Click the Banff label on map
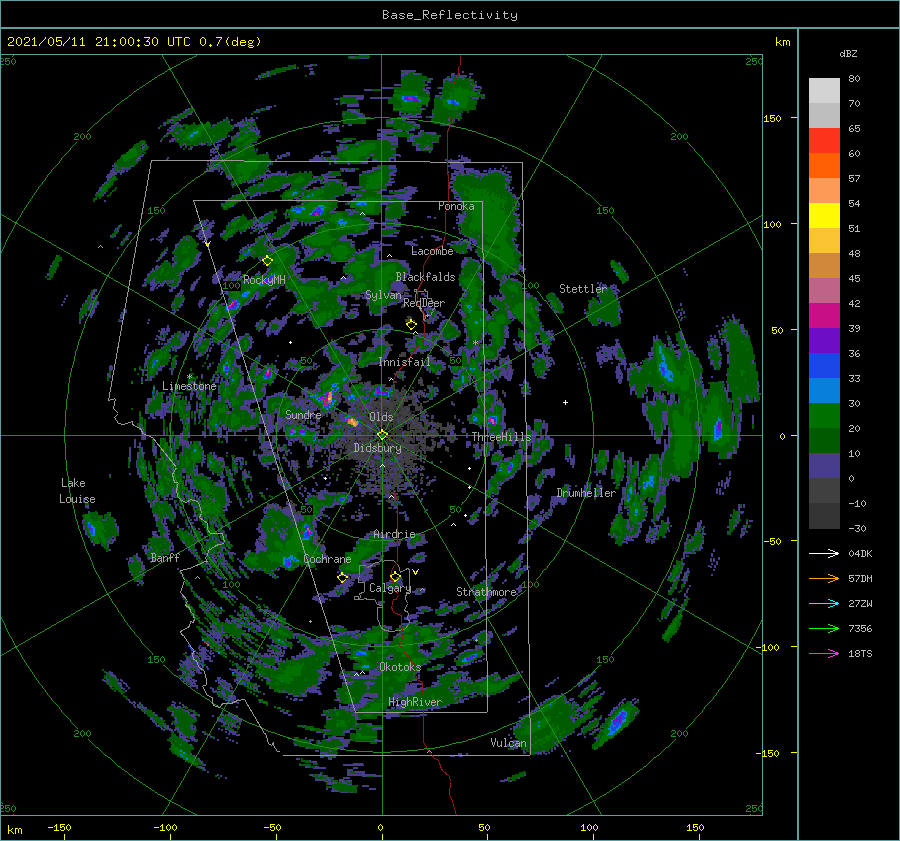Image resolution: width=900 pixels, height=841 pixels. 165,557
